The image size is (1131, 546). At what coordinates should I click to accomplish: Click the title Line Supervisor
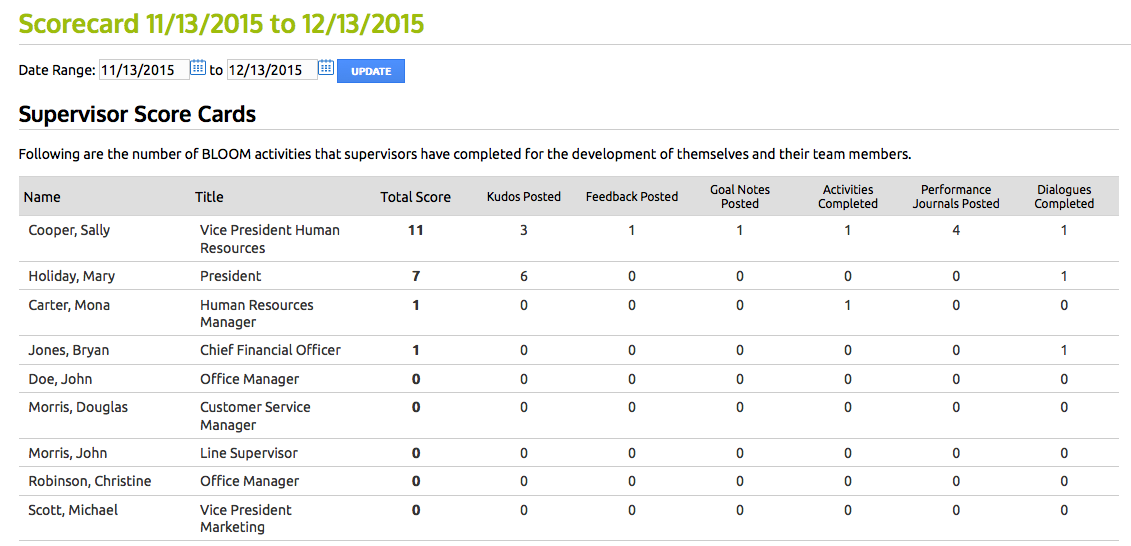(248, 453)
